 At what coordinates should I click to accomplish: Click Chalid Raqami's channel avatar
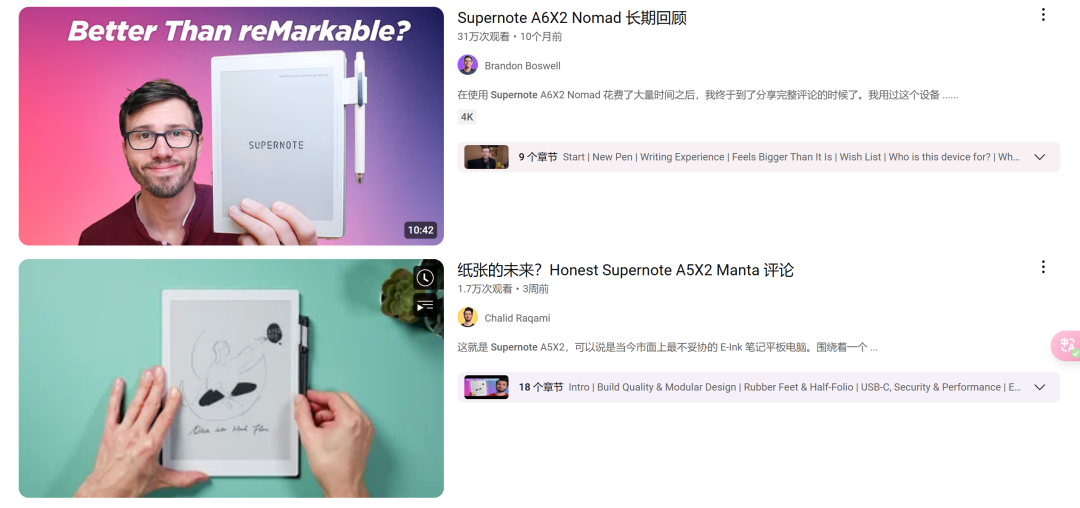(468, 317)
